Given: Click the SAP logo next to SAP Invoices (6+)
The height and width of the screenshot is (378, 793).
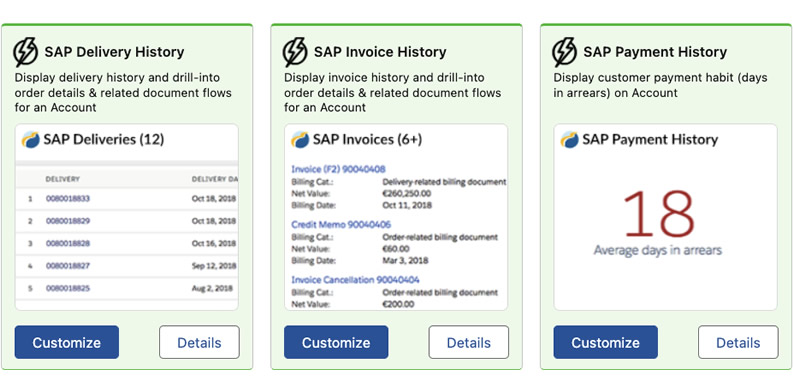Looking at the screenshot, I should coord(300,140).
